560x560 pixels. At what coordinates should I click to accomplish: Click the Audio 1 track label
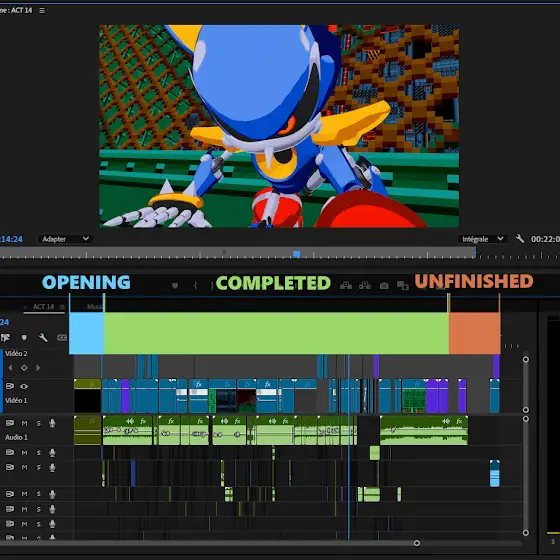[16, 437]
